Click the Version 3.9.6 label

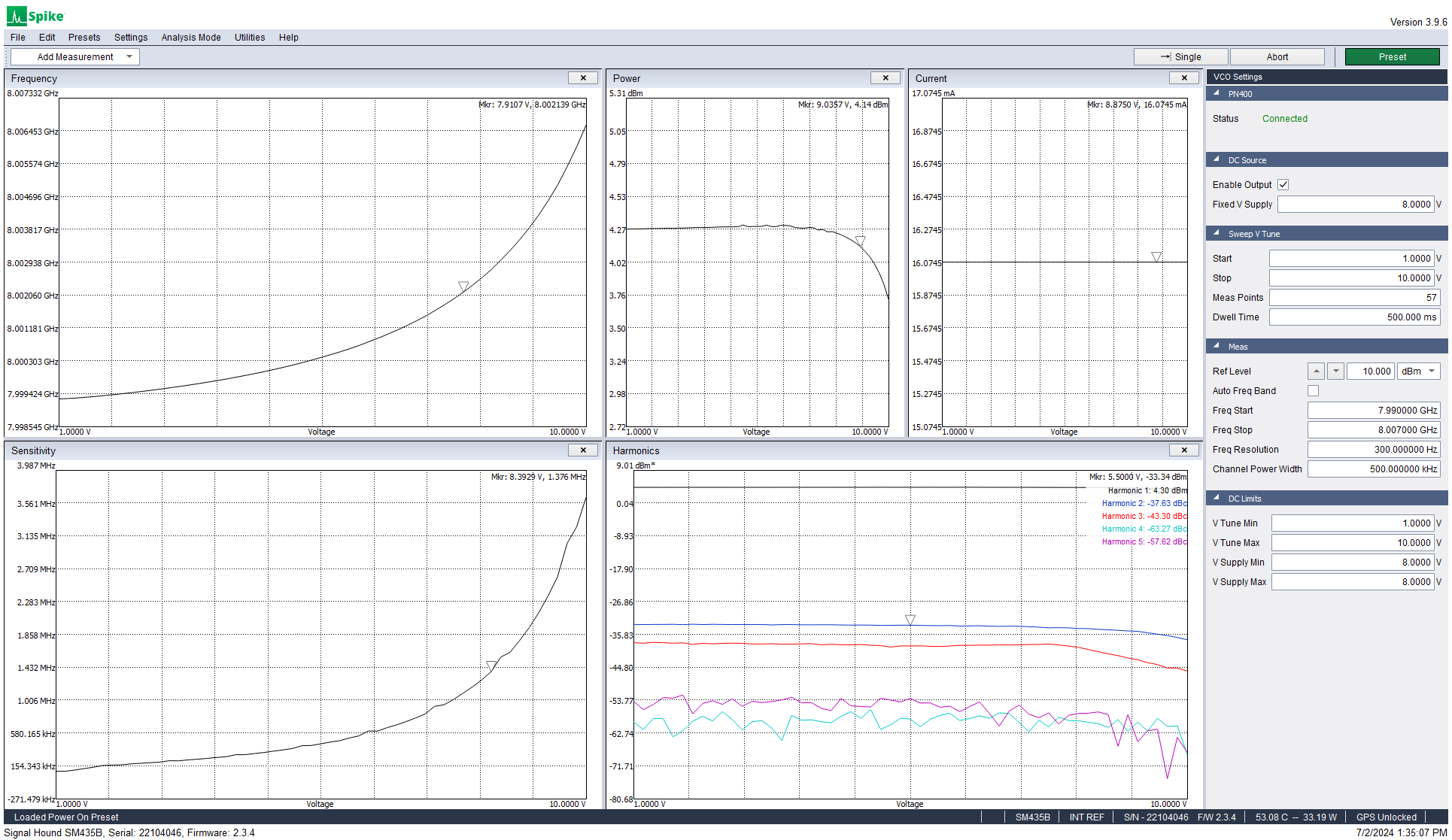(x=1418, y=22)
